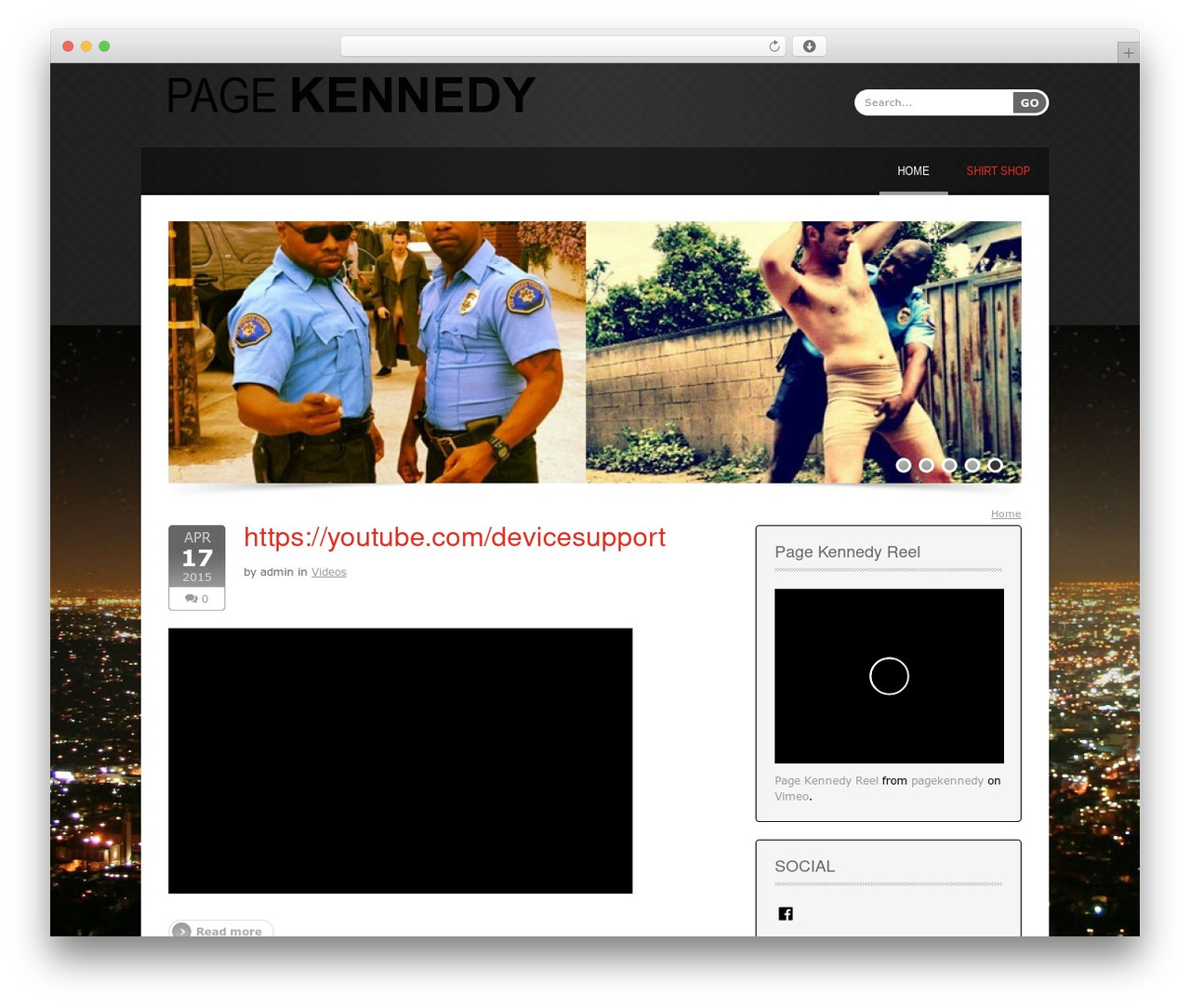The height and width of the screenshot is (1008, 1190).
Task: Click the browser download icon
Action: (809, 46)
